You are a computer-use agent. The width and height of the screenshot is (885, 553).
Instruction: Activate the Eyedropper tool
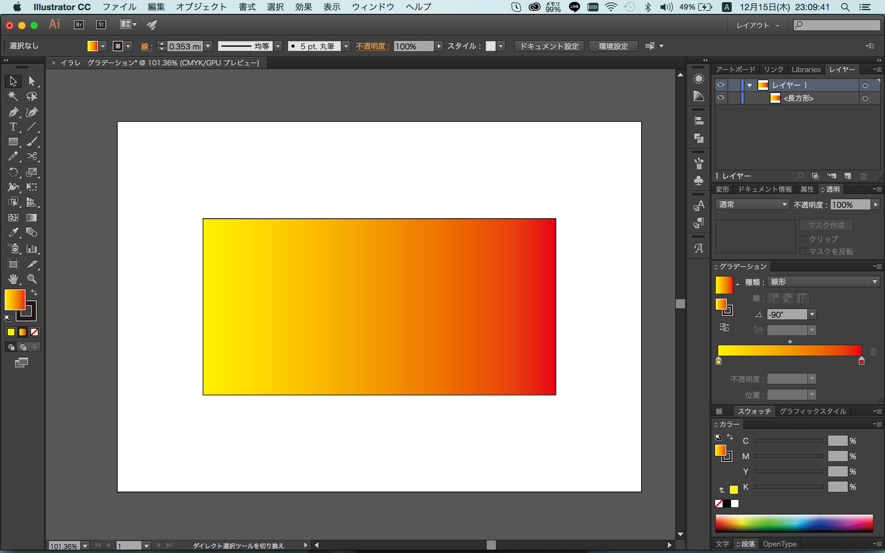point(13,233)
